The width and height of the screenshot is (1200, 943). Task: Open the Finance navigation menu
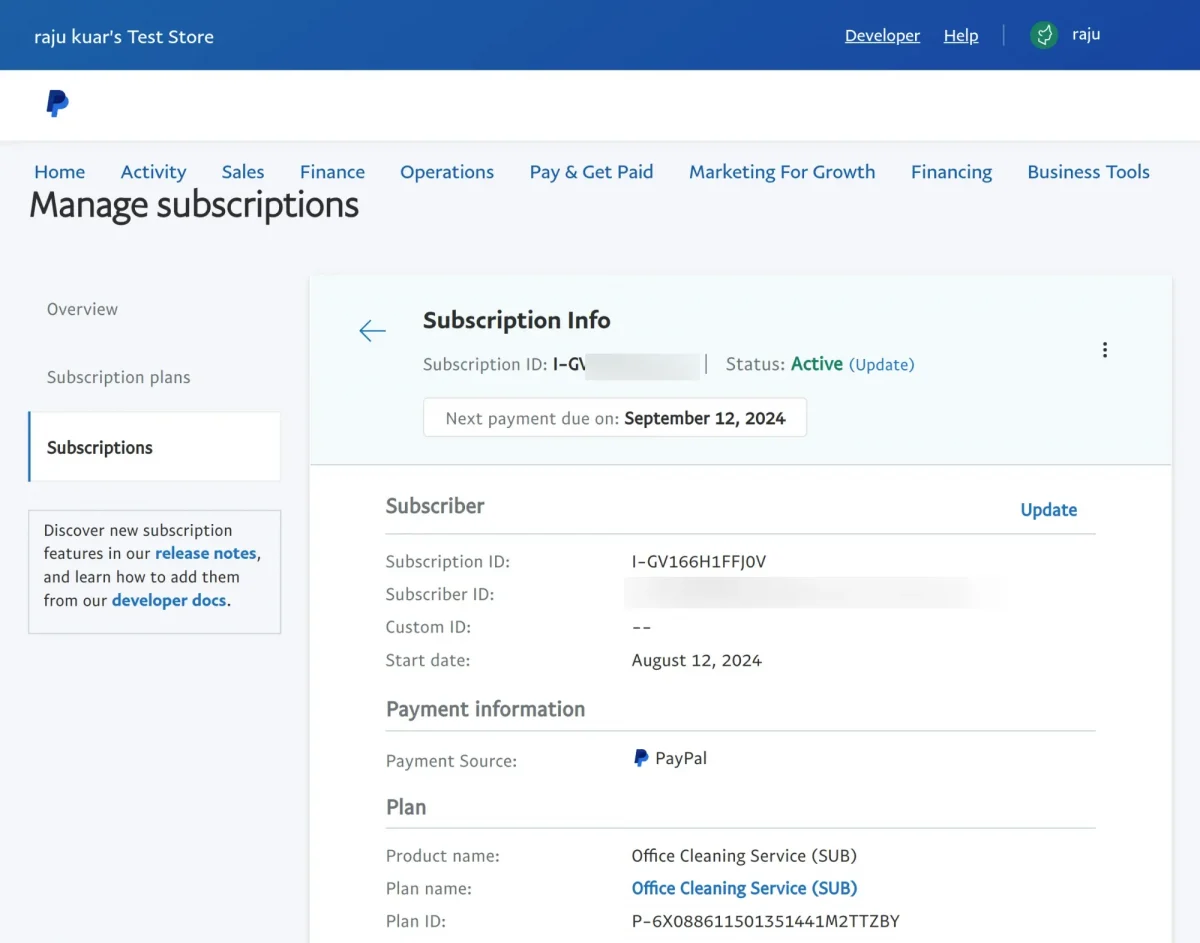[332, 171]
